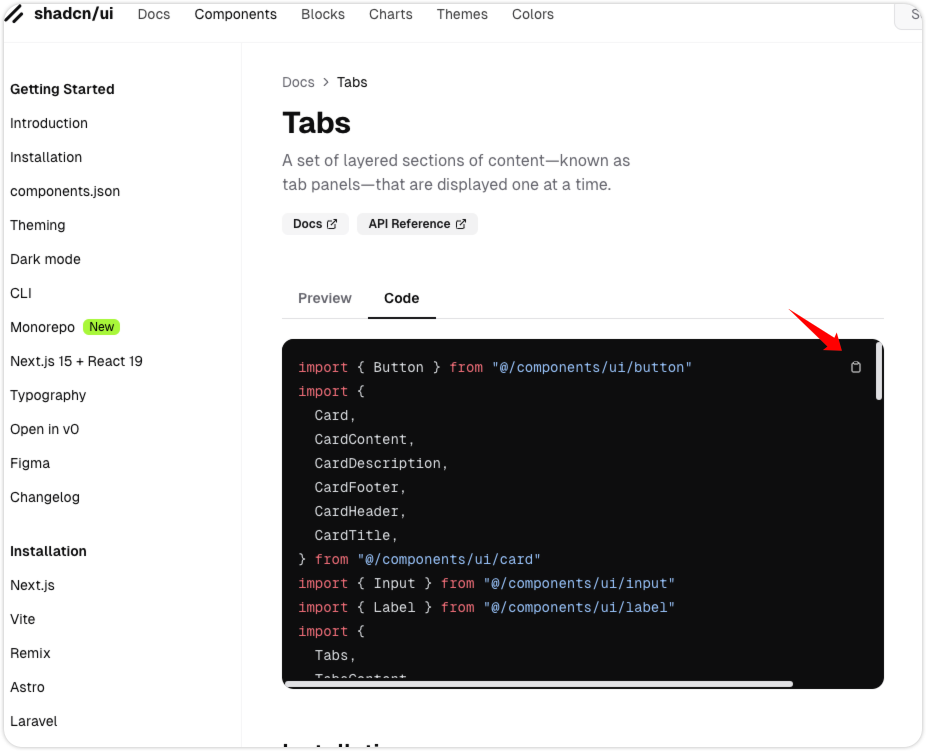Open the Getting Started Installation page in the sidebar
This screenshot has width=926, height=751.
coord(46,157)
